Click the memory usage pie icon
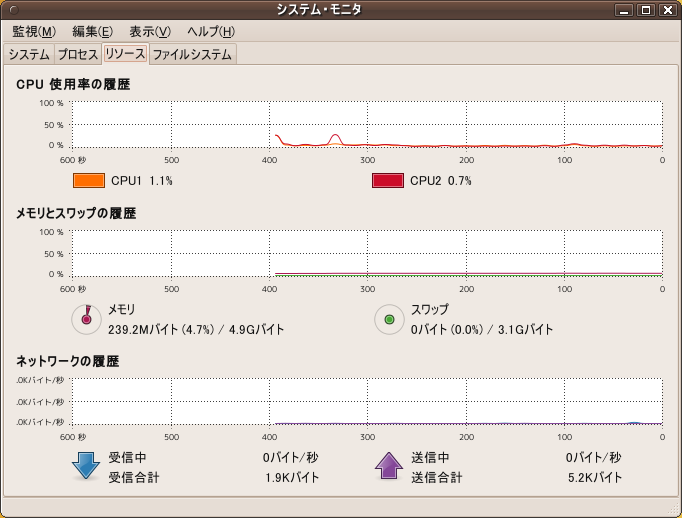This screenshot has height=518, width=682. pos(86,319)
